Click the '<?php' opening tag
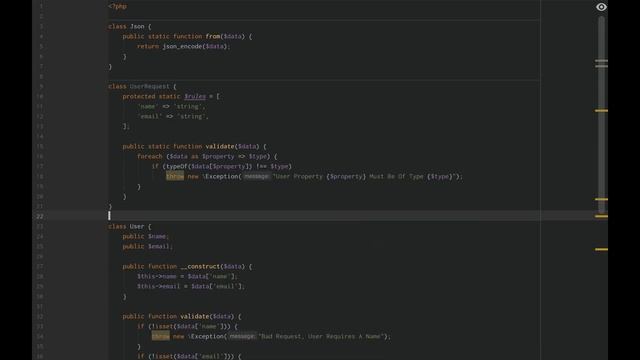Viewport: 640px width, 360px height. click(118, 7)
